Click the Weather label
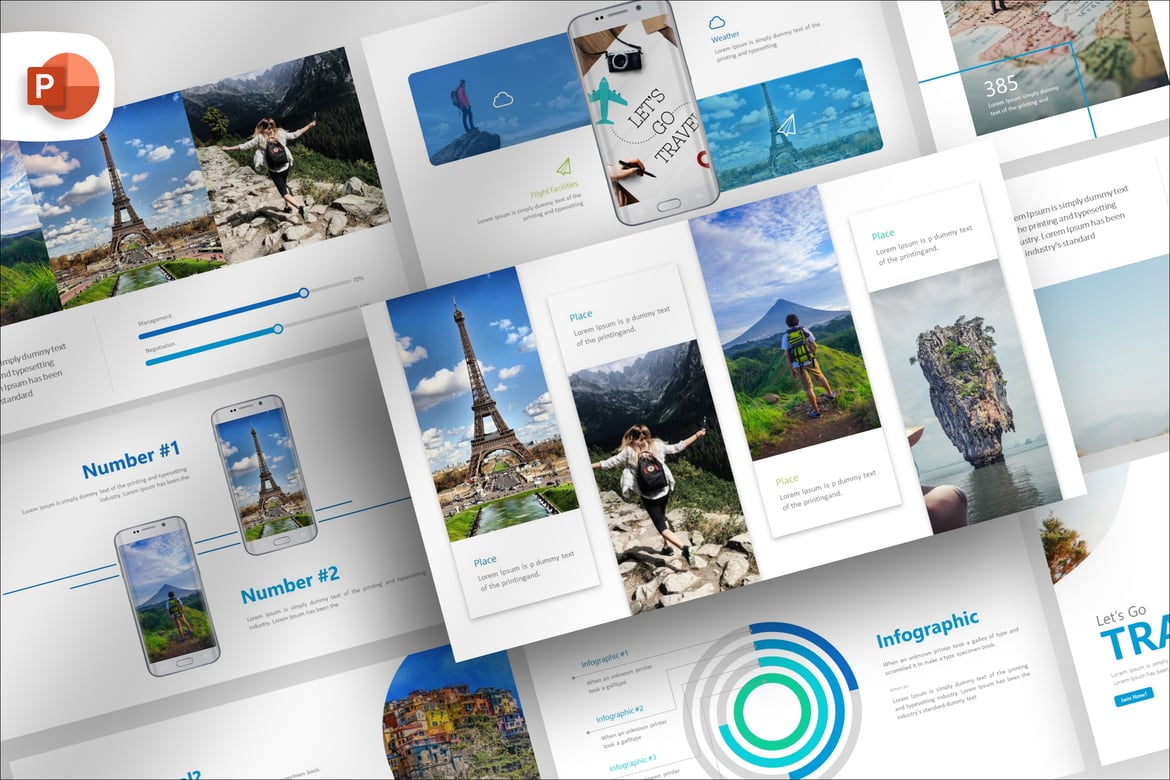The height and width of the screenshot is (780, 1170). [725, 37]
